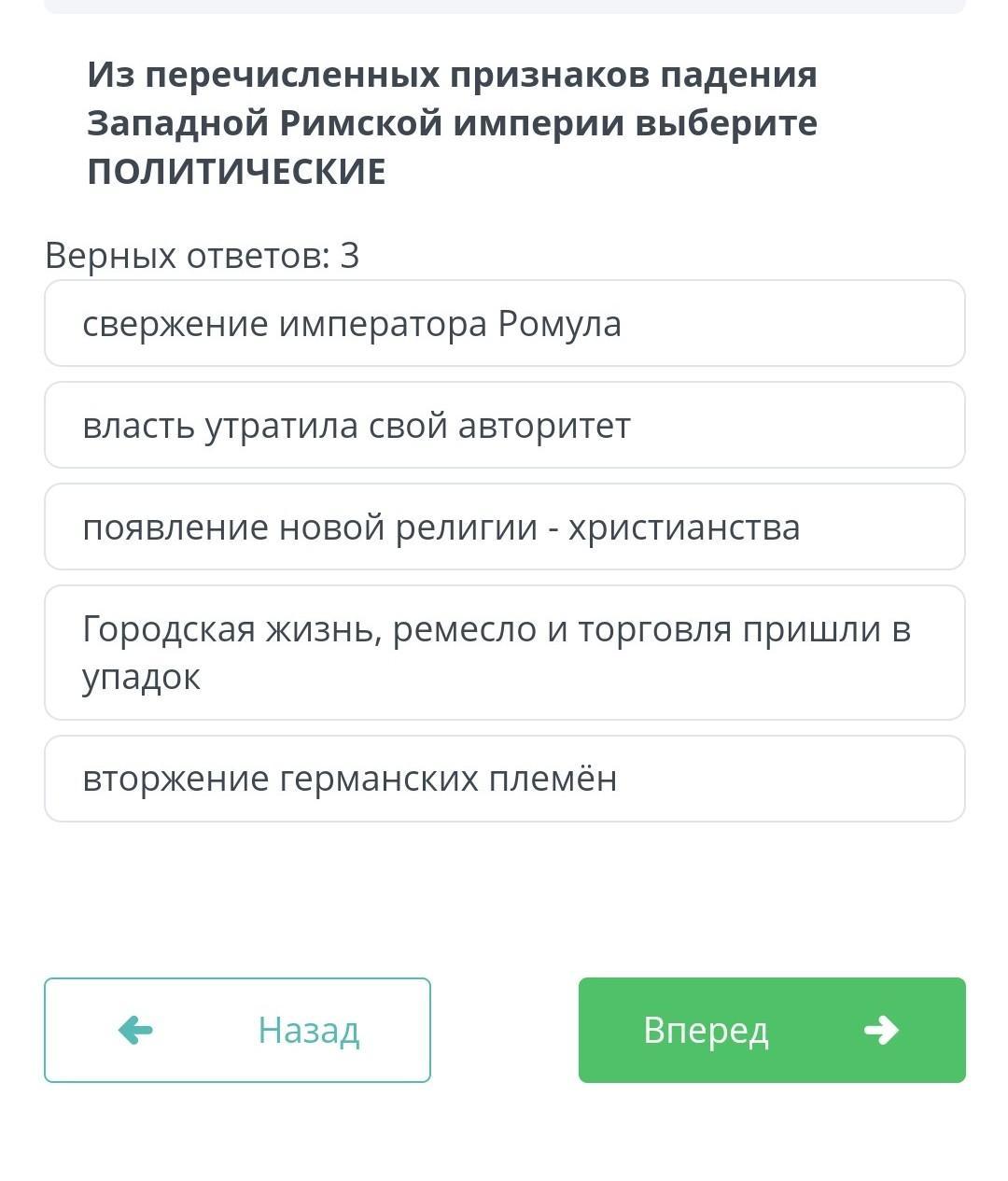Choose 'вторжение германских племён' option
The image size is (1008, 1181).
504,779
